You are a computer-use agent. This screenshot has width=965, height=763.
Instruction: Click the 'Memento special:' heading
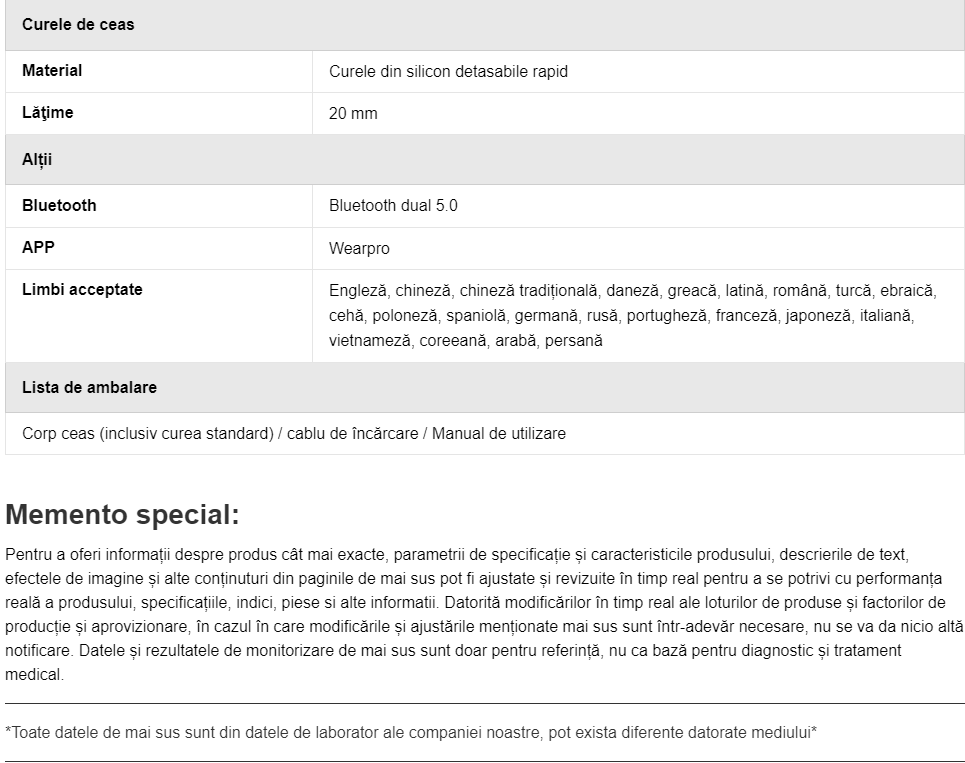[x=122, y=514]
